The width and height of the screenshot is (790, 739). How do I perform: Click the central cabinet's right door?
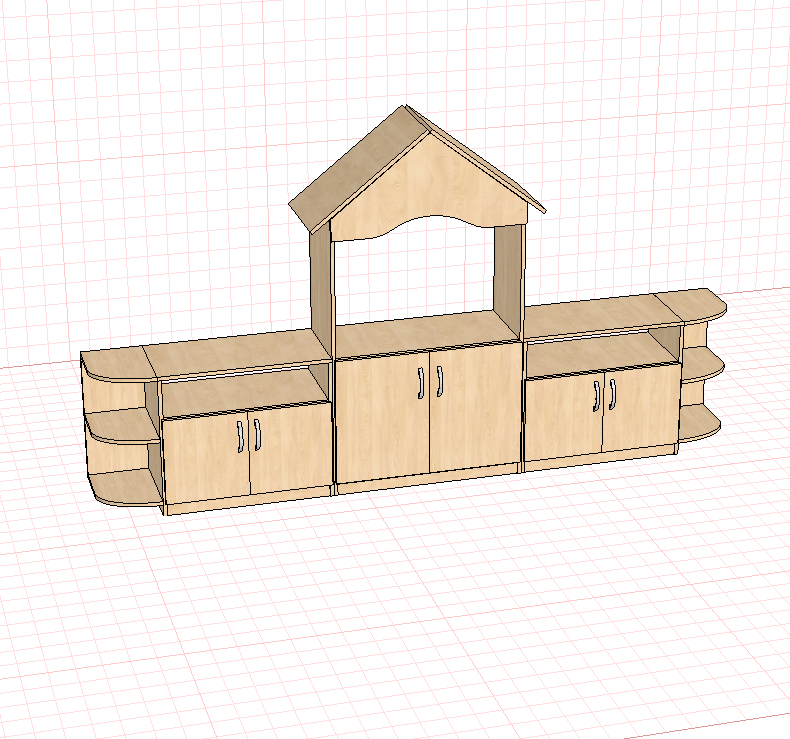[x=475, y=406]
